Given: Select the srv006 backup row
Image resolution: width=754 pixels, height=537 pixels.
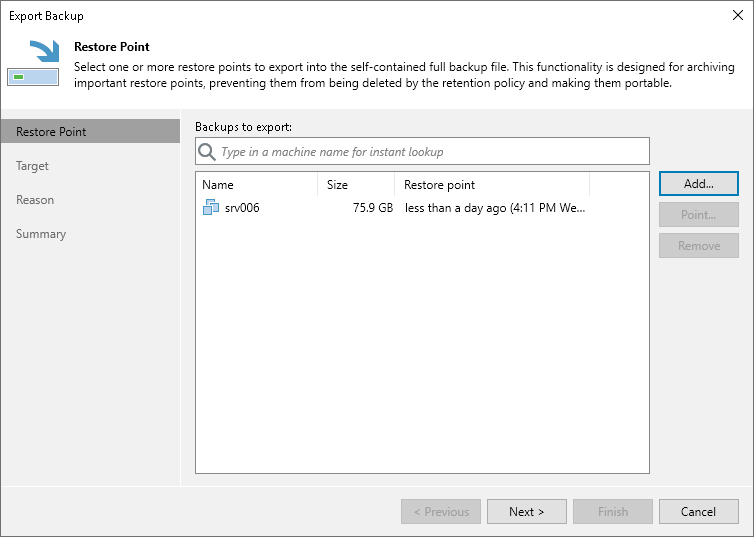Looking at the screenshot, I should (400, 208).
